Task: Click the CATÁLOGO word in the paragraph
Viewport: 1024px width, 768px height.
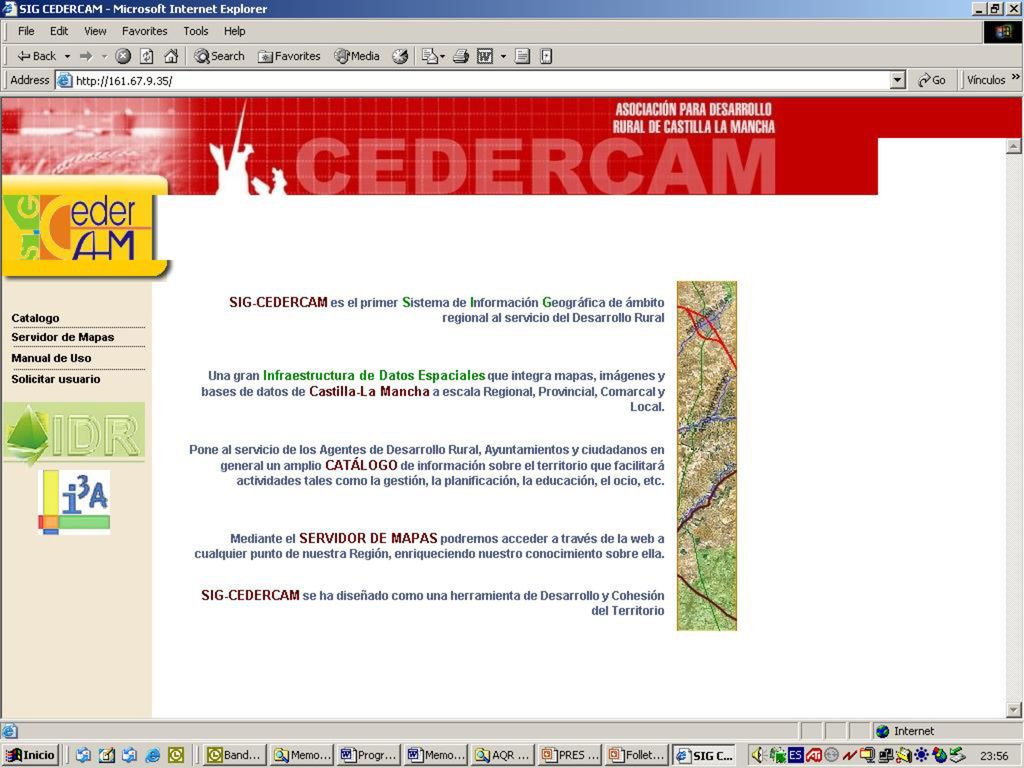Action: pos(361,465)
